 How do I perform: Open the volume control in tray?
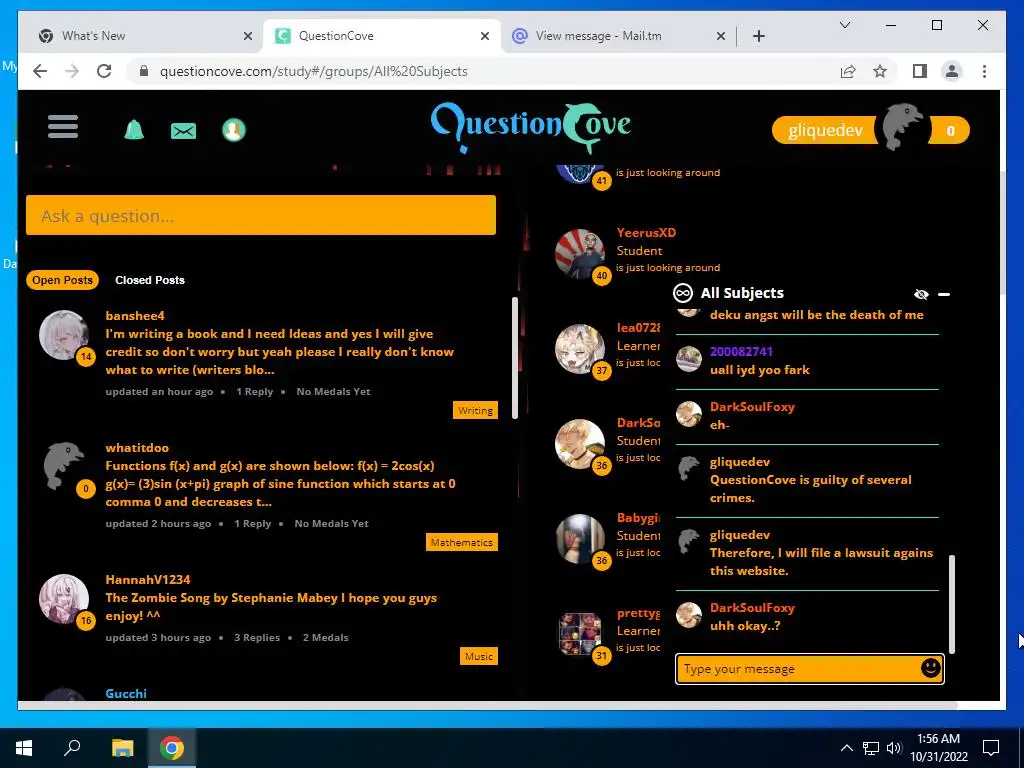(x=894, y=748)
